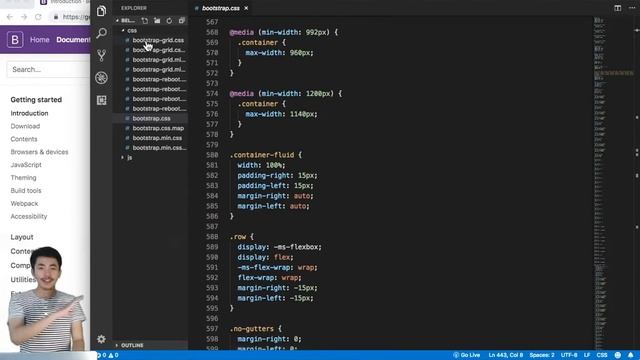Screen dimensions: 640x360
Task: Focus the Search box on Bootstrap docs
Action: coord(49,69)
